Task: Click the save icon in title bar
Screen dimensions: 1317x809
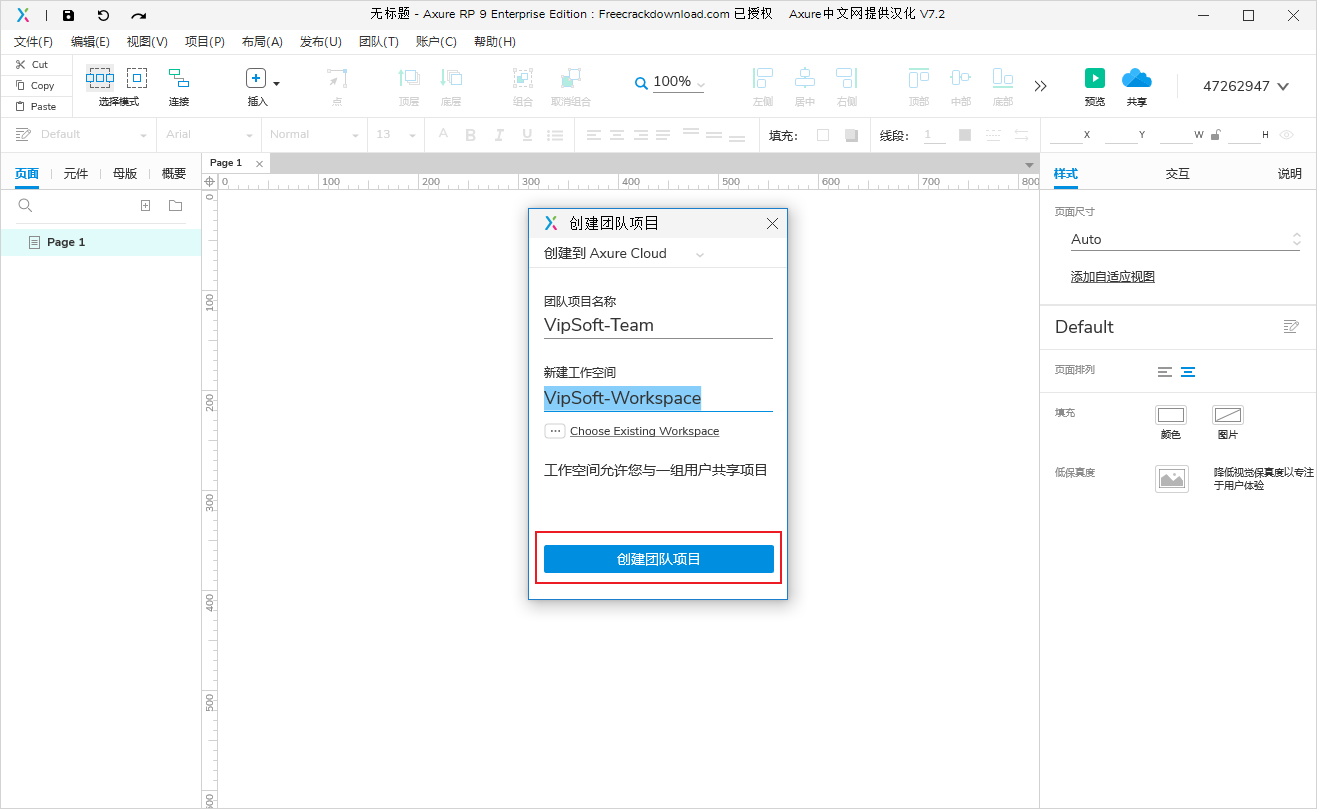Action: click(68, 15)
